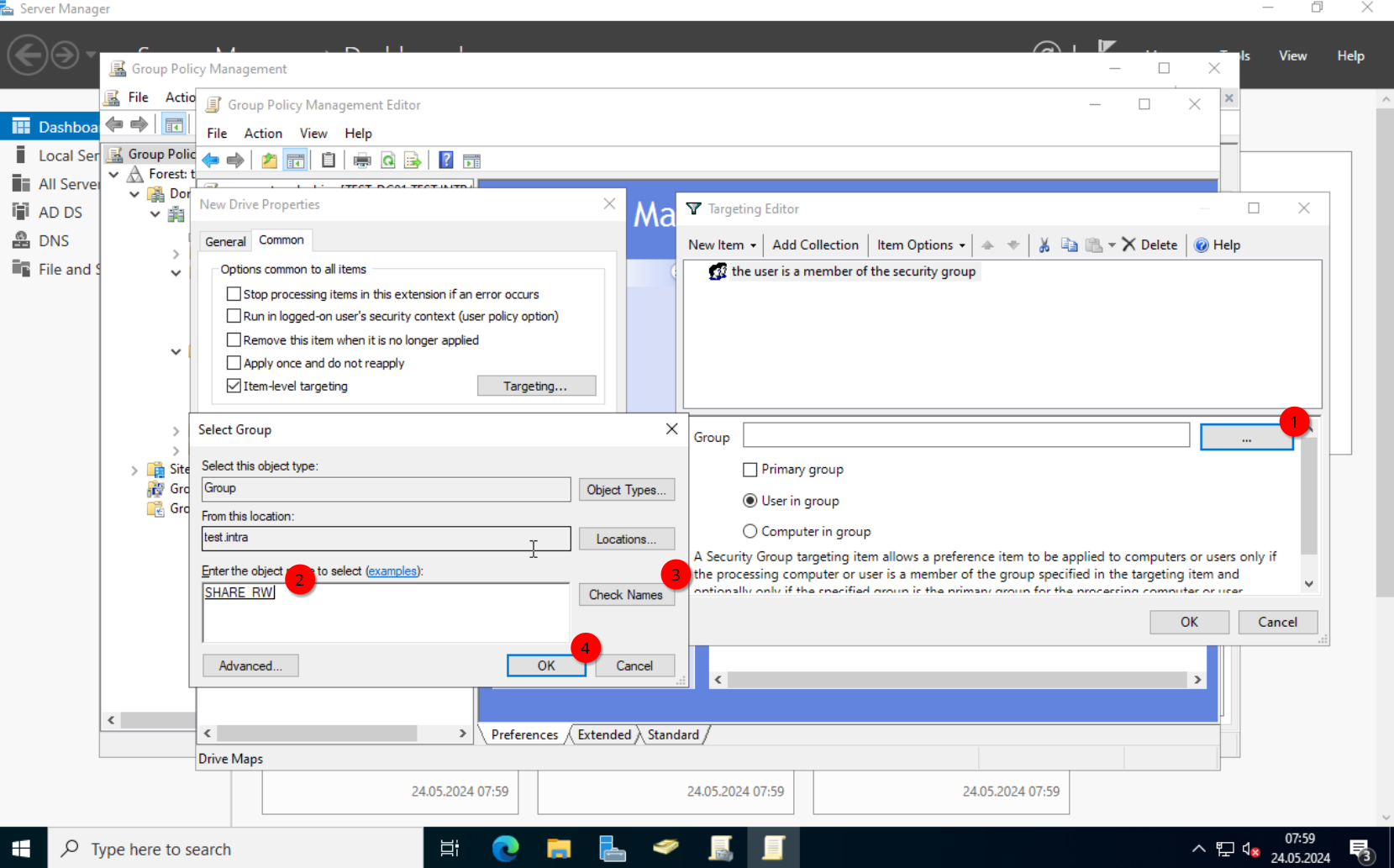
Task: Click the Show/Hide action pane icon
Action: click(472, 160)
